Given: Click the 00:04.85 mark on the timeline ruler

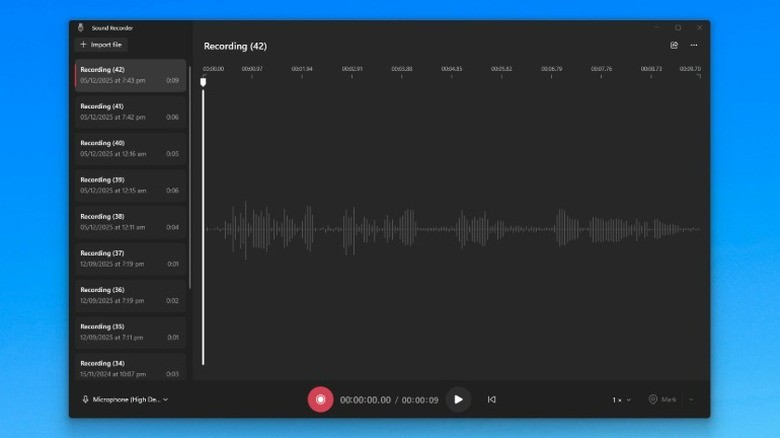Looking at the screenshot, I should click(452, 70).
